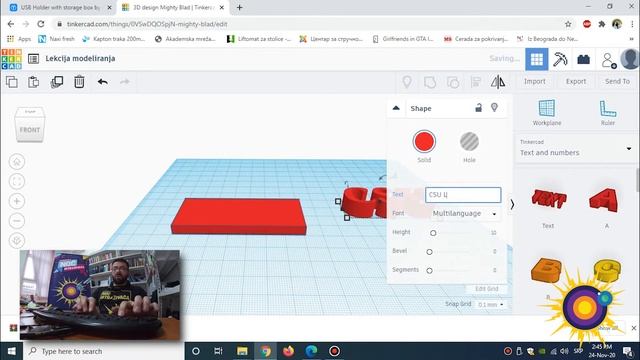Click the Export button
Image resolution: width=640 pixels, height=360 pixels.
(x=576, y=82)
